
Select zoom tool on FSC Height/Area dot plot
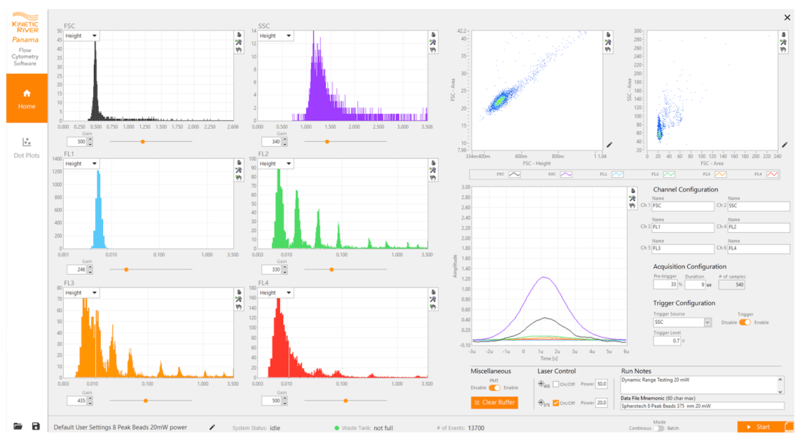pos(608,42)
